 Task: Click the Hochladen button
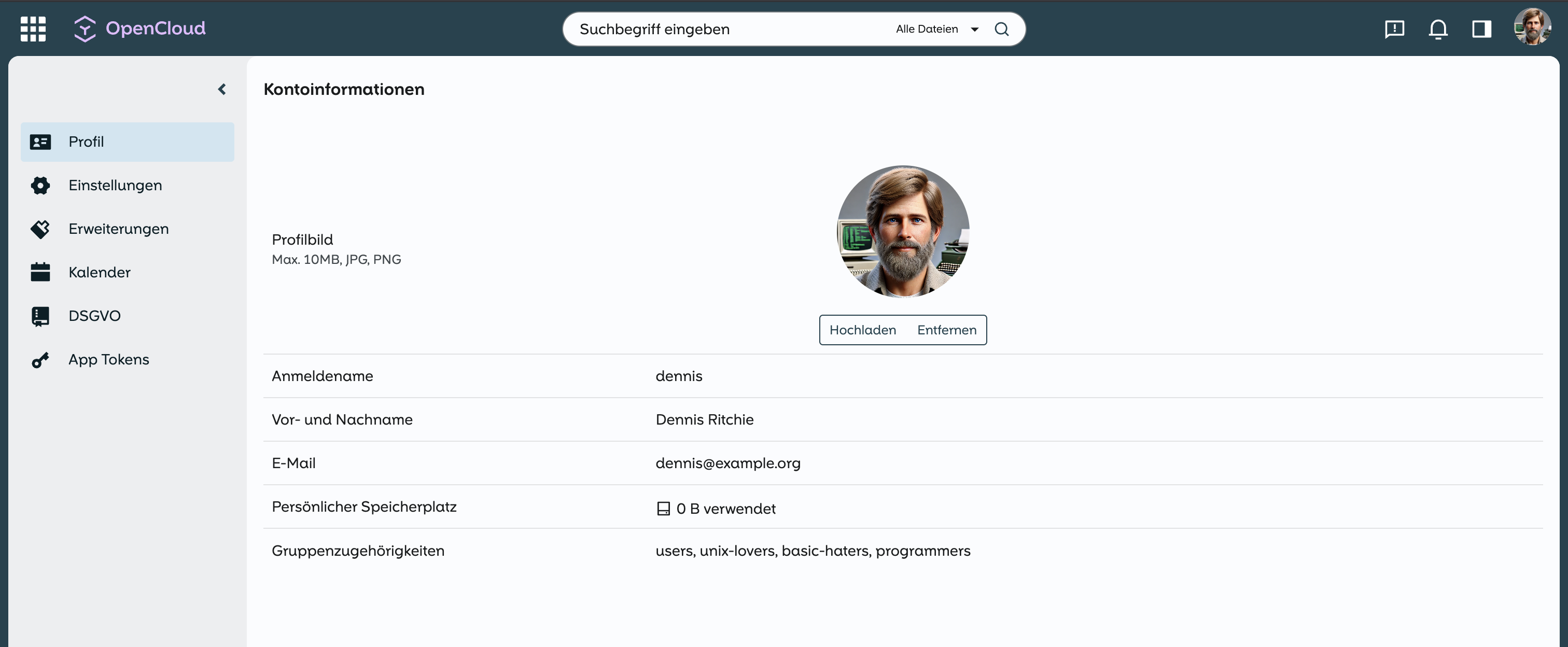click(x=862, y=330)
